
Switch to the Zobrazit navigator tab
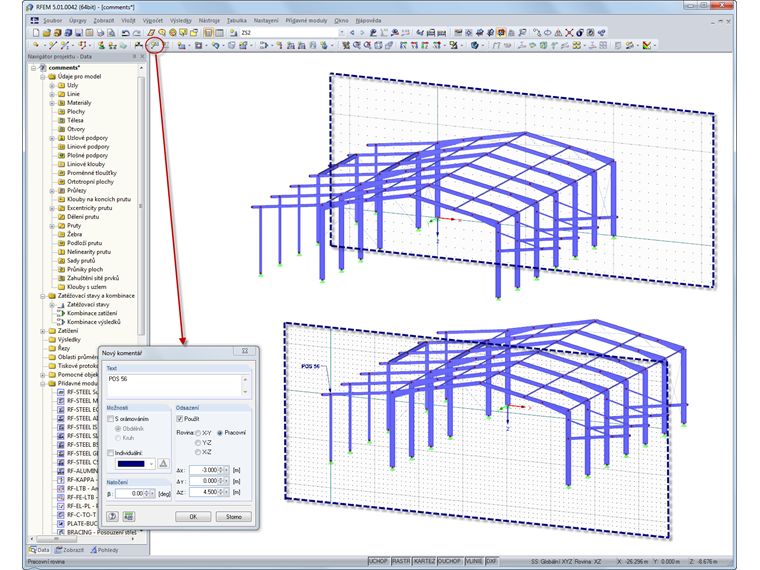click(x=70, y=550)
